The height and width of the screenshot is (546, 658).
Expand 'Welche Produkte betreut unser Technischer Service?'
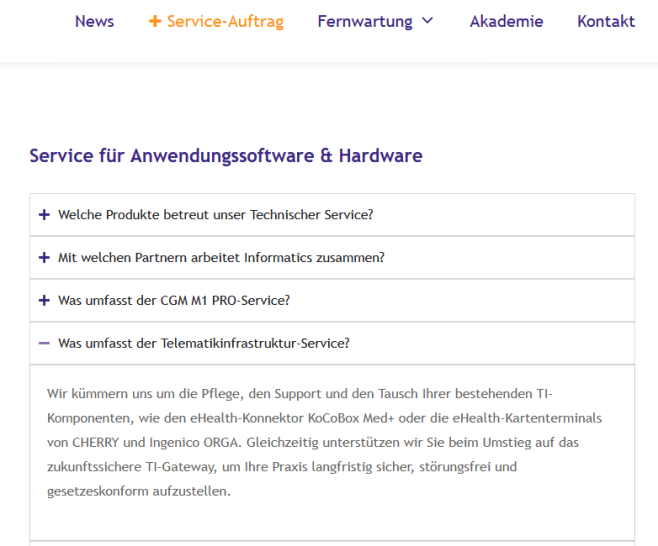pos(215,215)
